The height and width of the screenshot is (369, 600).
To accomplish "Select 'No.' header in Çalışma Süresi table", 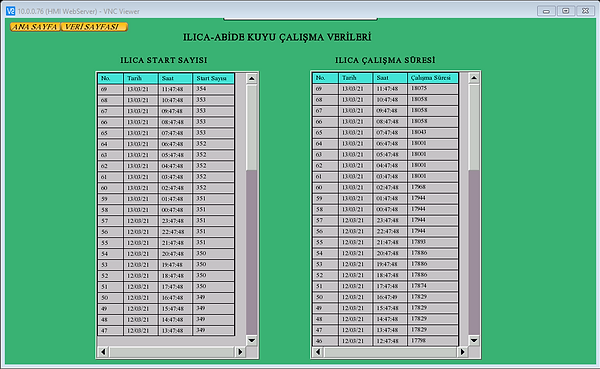I will (325, 78).
